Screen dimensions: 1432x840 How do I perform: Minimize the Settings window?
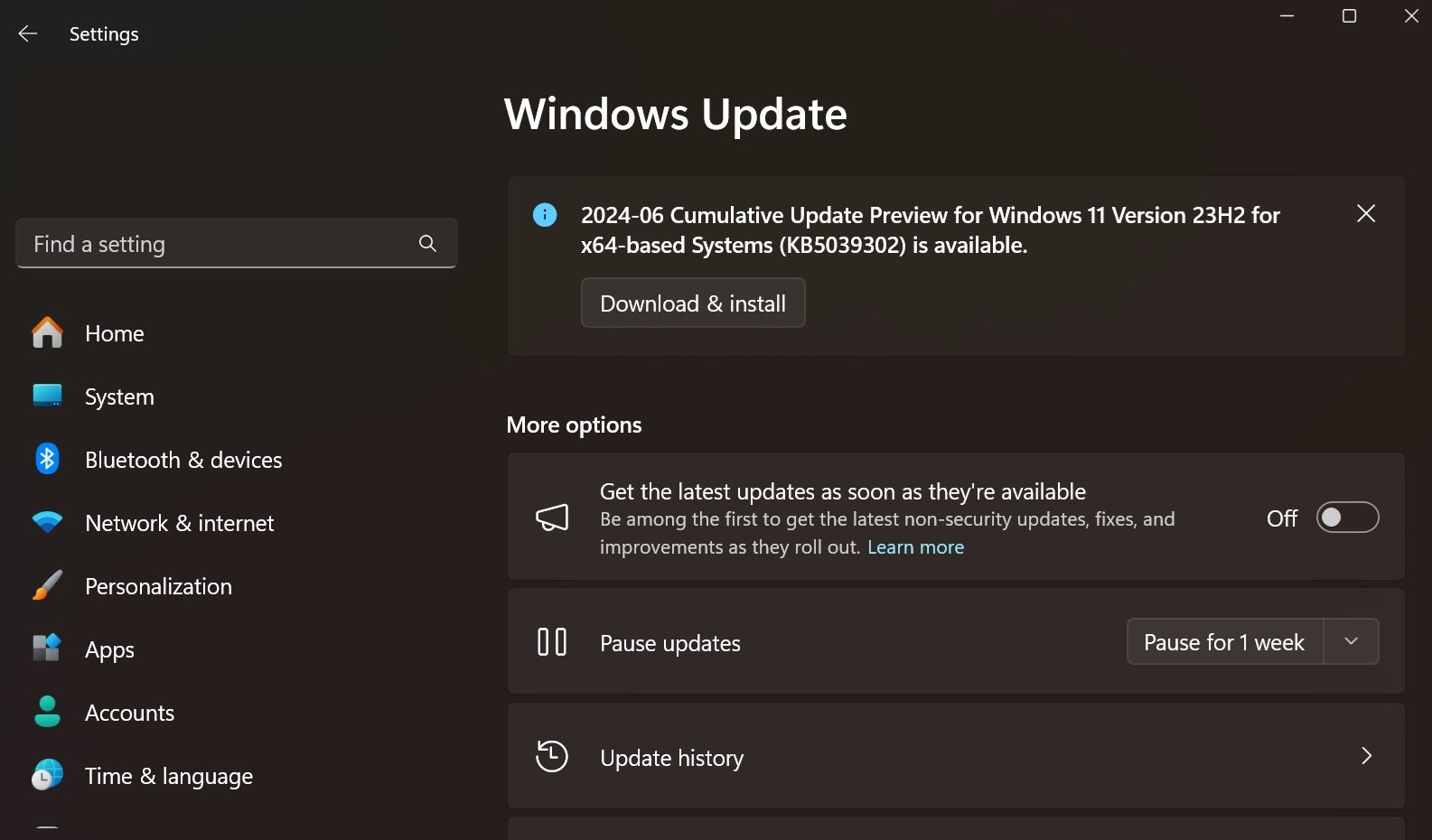click(1287, 16)
